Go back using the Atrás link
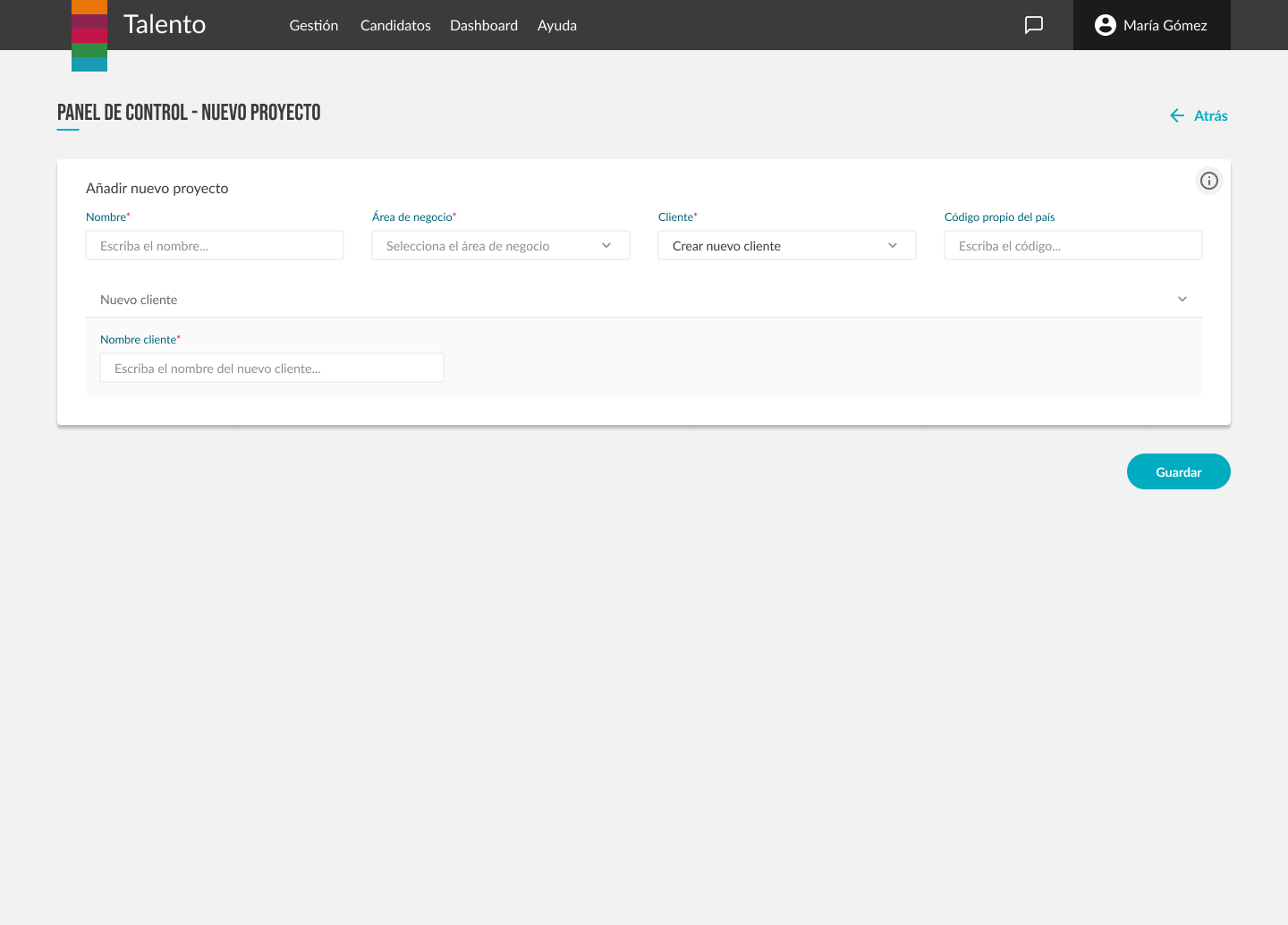Image resolution: width=1288 pixels, height=925 pixels. 1210,115
